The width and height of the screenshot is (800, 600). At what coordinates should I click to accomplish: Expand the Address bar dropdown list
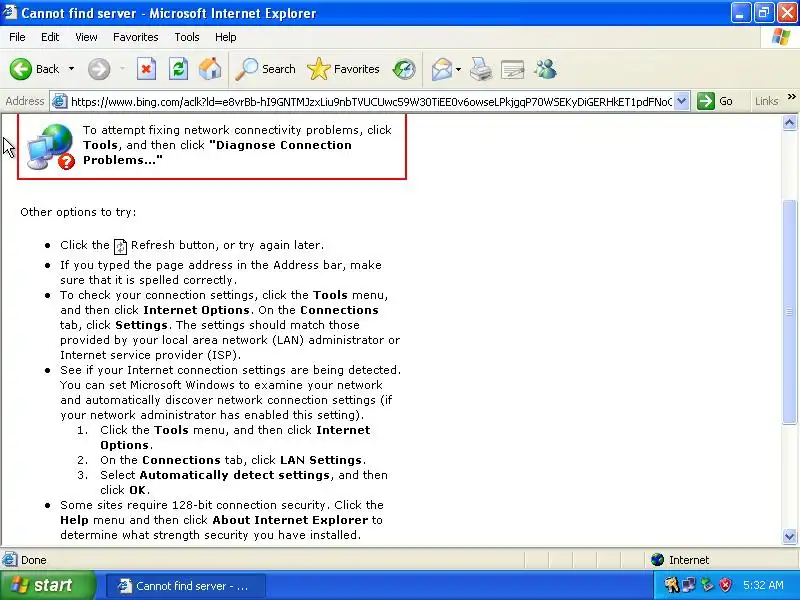click(x=681, y=101)
